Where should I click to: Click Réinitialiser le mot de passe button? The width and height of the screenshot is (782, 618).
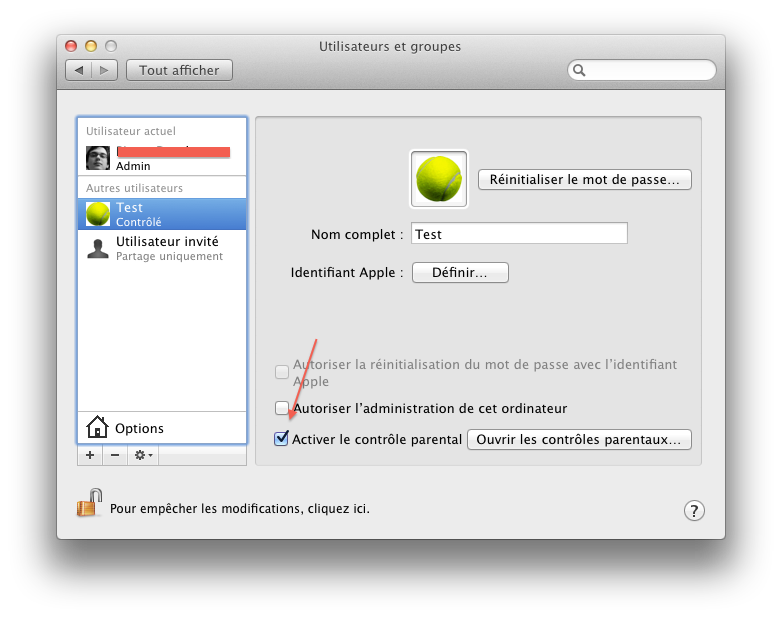pyautogui.click(x=585, y=180)
